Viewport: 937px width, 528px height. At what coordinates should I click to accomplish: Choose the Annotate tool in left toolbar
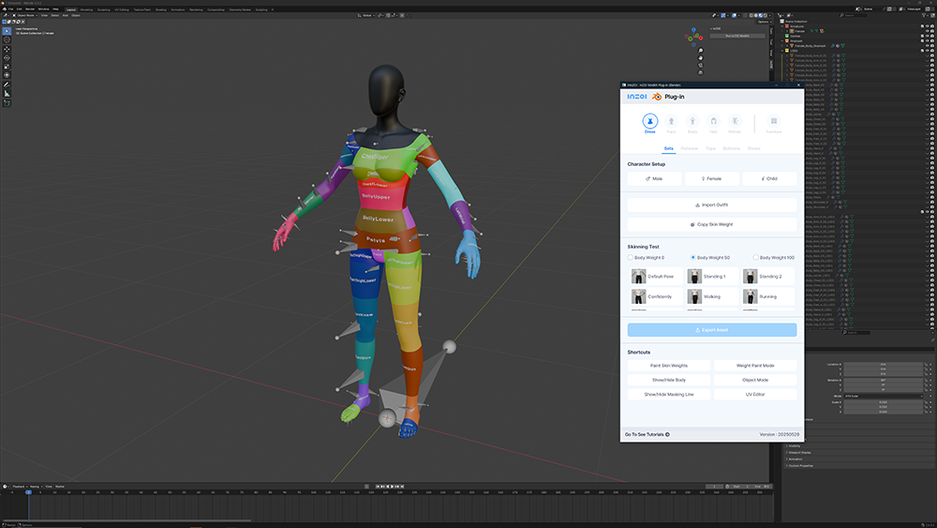(7, 84)
